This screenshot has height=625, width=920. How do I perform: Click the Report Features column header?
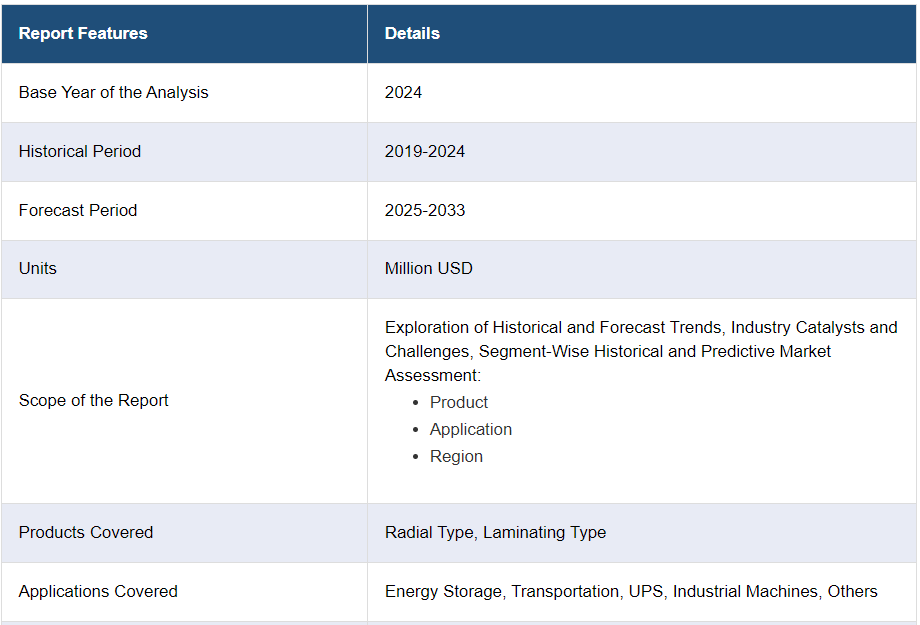pyautogui.click(x=83, y=33)
